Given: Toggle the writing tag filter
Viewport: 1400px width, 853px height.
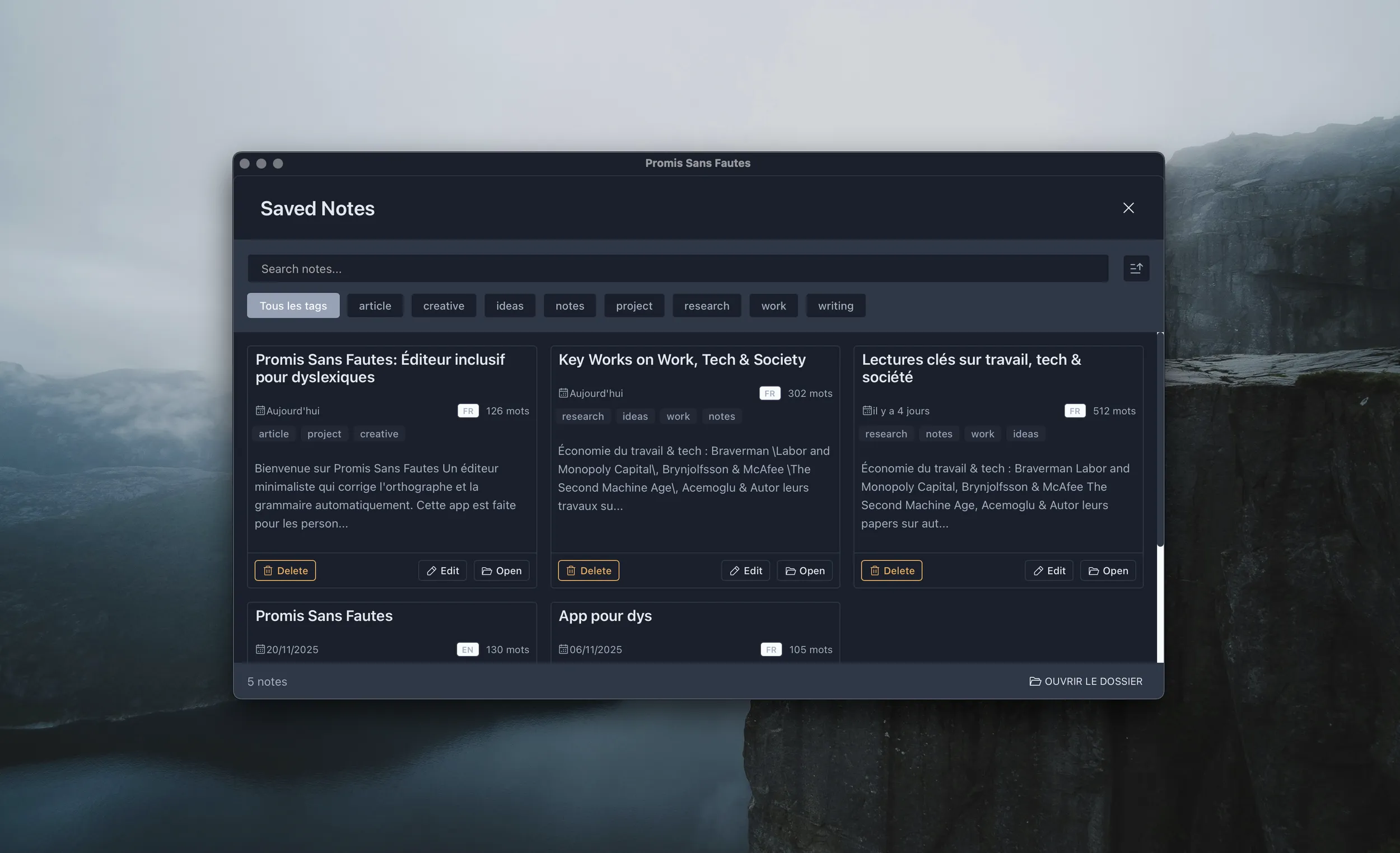Looking at the screenshot, I should point(834,306).
